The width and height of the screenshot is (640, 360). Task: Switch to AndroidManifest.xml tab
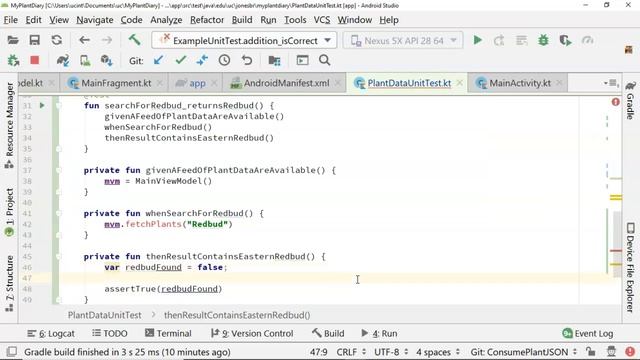(x=287, y=83)
